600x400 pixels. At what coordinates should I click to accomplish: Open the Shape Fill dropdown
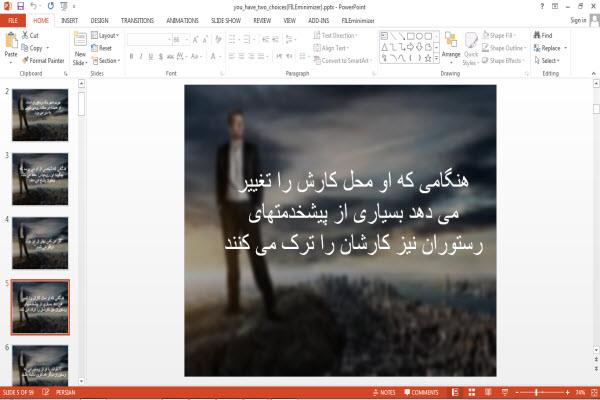pyautogui.click(x=499, y=35)
